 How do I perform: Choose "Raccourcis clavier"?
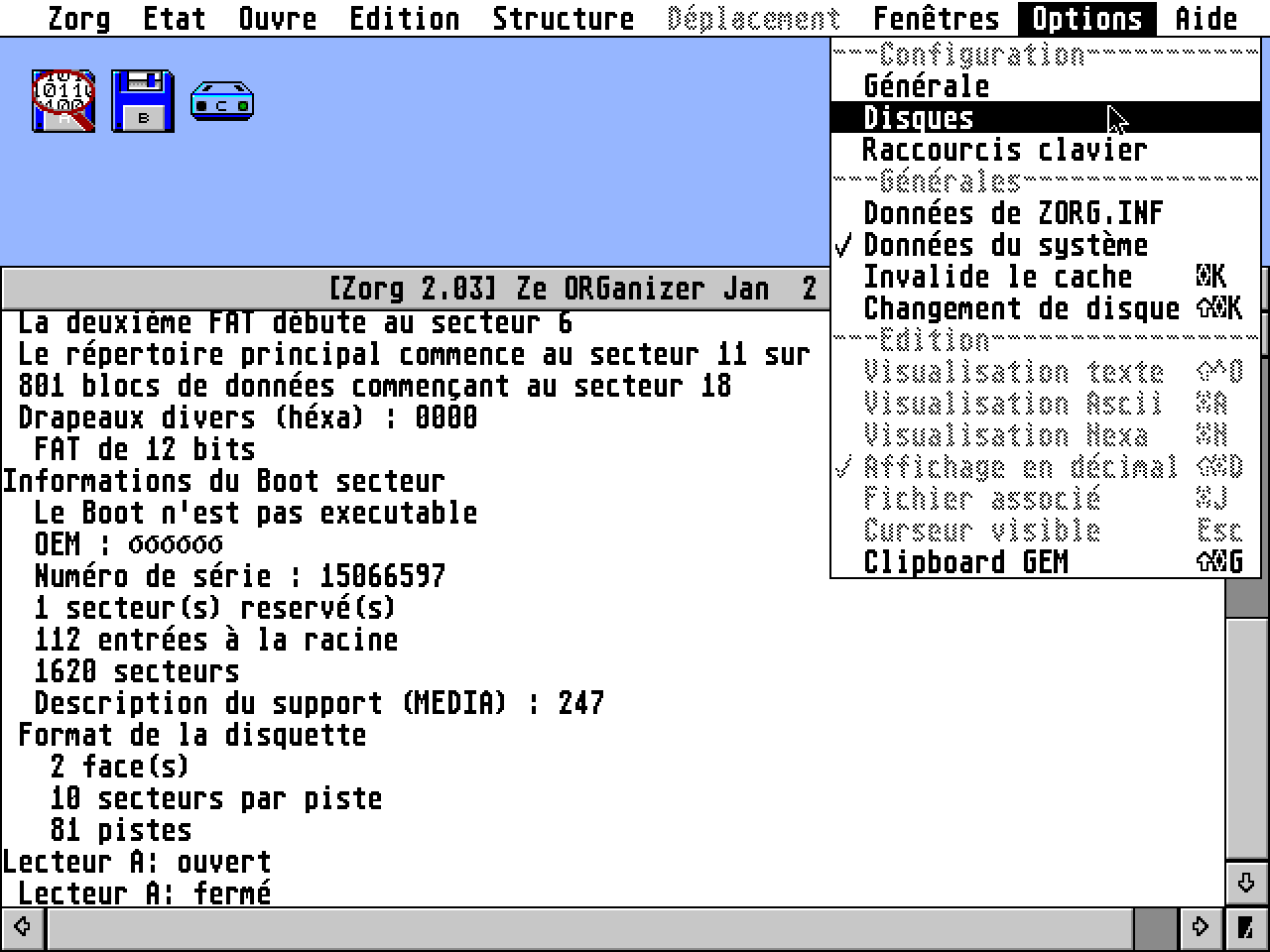1005,149
